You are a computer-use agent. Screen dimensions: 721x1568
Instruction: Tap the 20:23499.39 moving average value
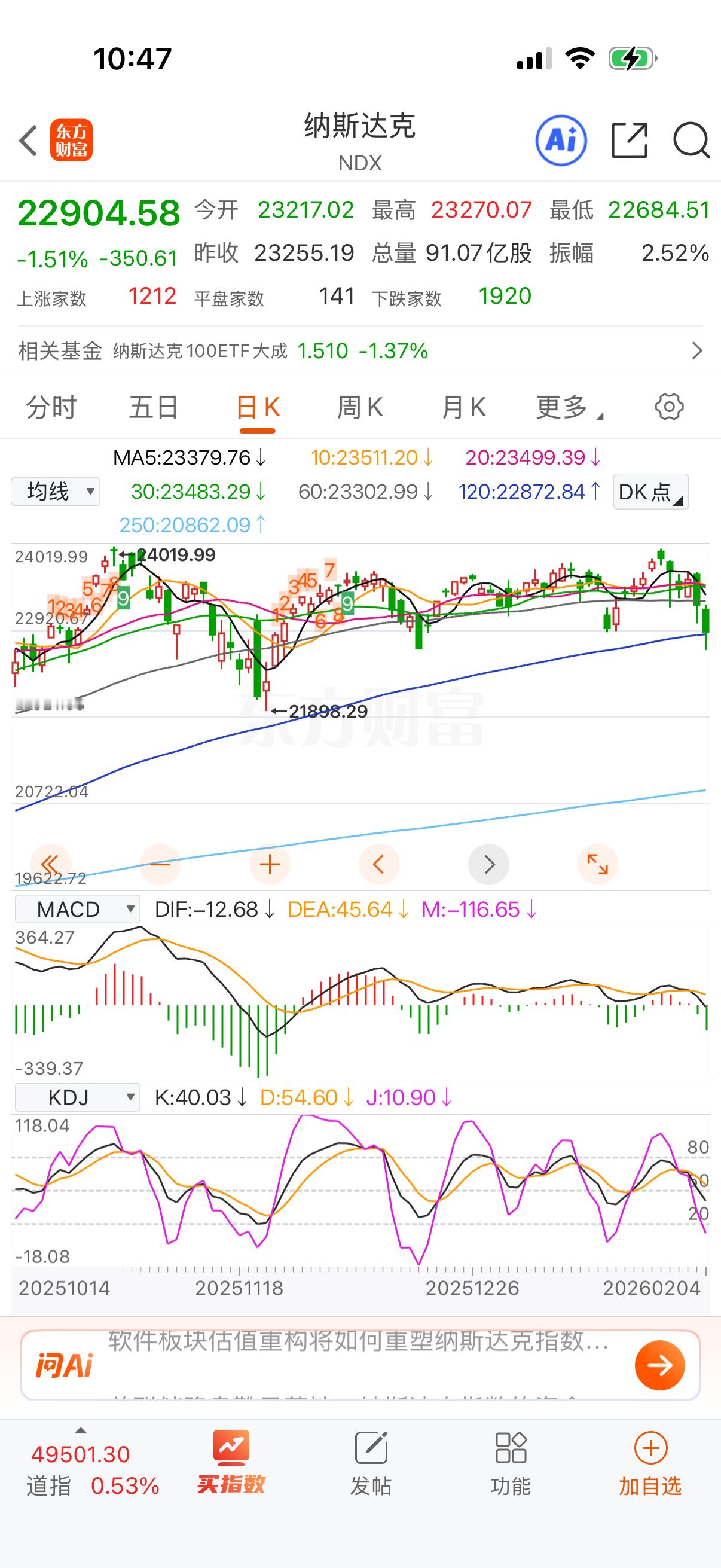click(x=533, y=457)
